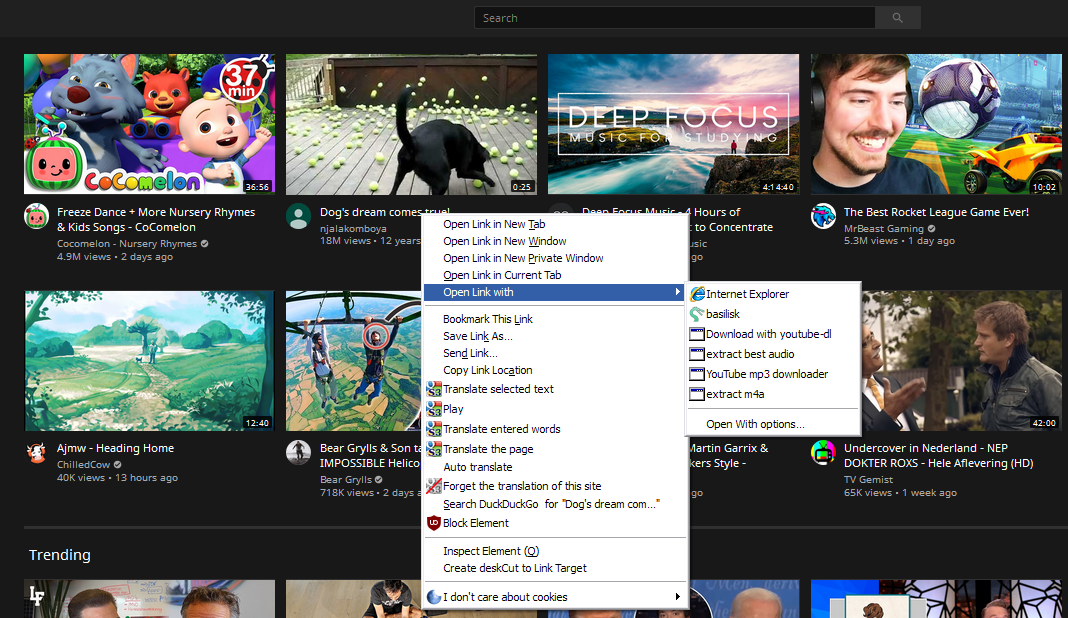Open the TV Gemist channel name link
This screenshot has height=618, width=1068.
tap(868, 480)
